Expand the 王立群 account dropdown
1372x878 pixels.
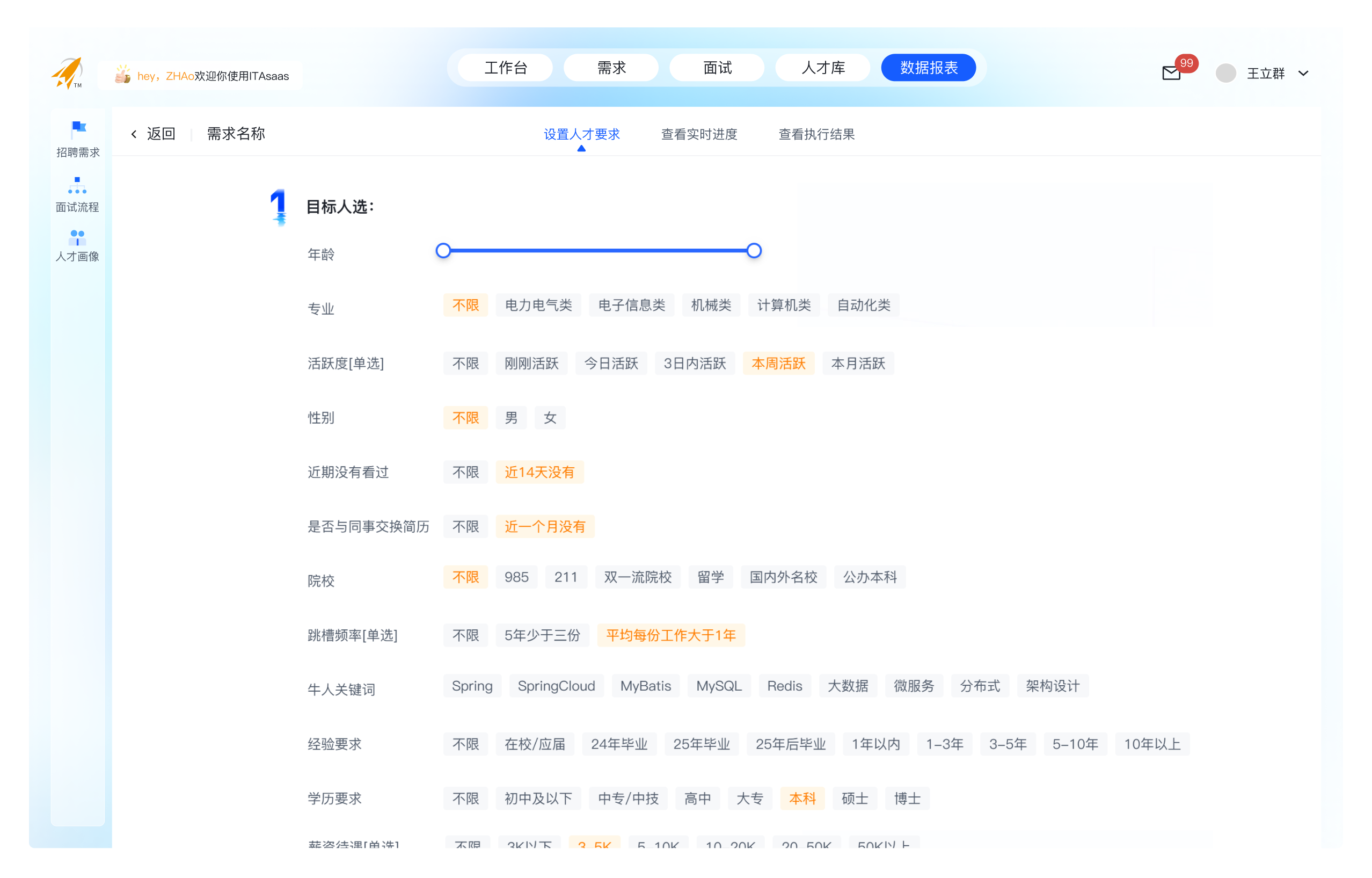[1303, 73]
